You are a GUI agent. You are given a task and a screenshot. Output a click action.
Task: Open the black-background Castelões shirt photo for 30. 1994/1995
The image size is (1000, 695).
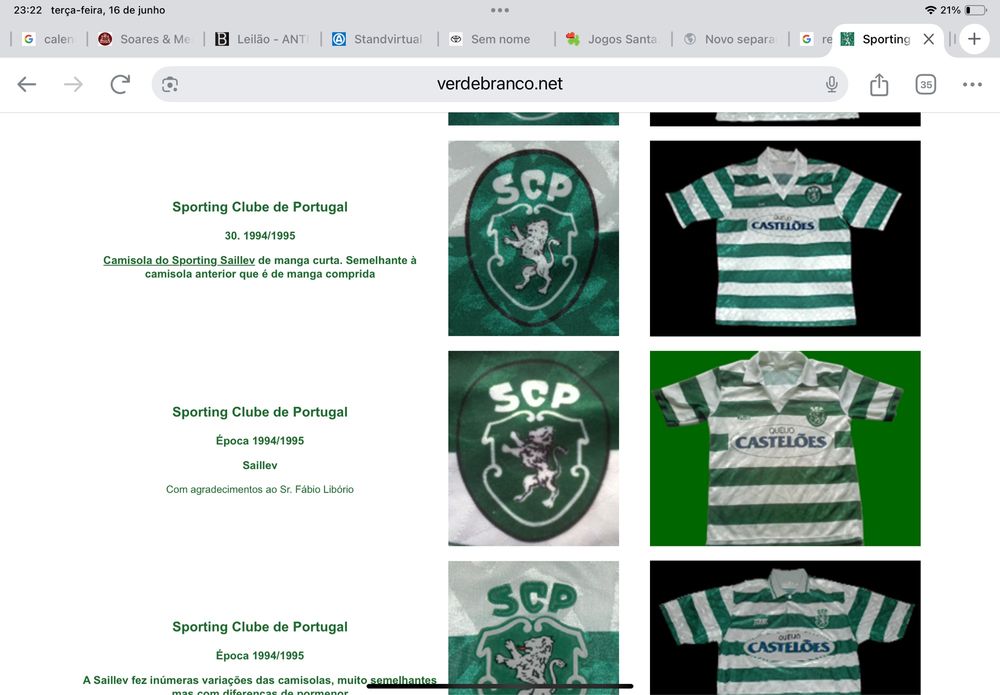tap(785, 238)
